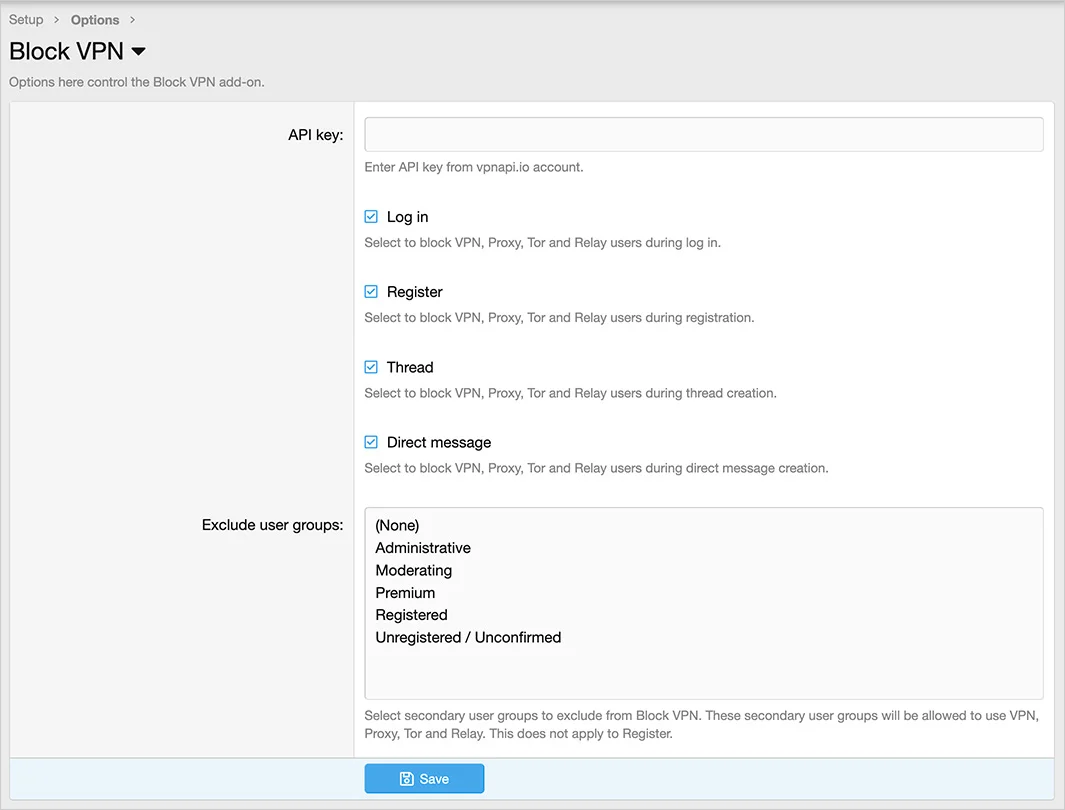Select Administrative in the user groups list
The height and width of the screenshot is (810, 1065).
point(423,548)
